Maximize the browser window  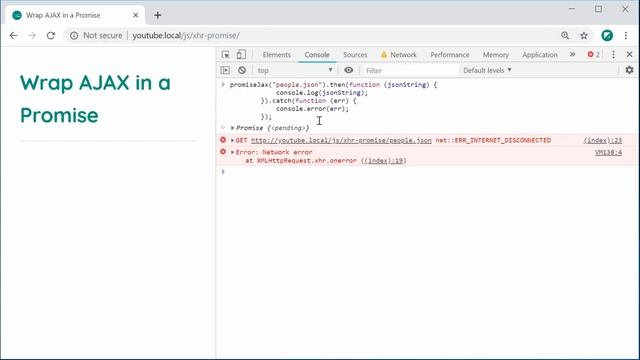(598, 9)
